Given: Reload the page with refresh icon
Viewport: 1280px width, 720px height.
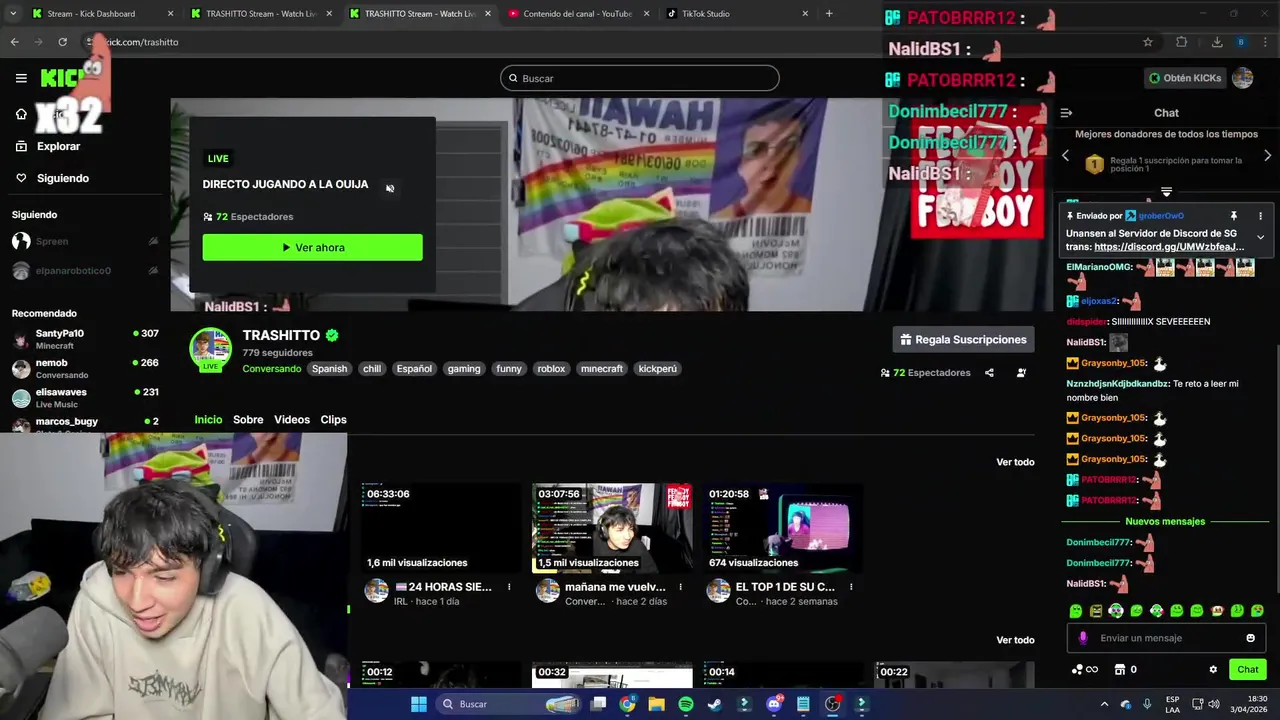Looking at the screenshot, I should pos(62,42).
